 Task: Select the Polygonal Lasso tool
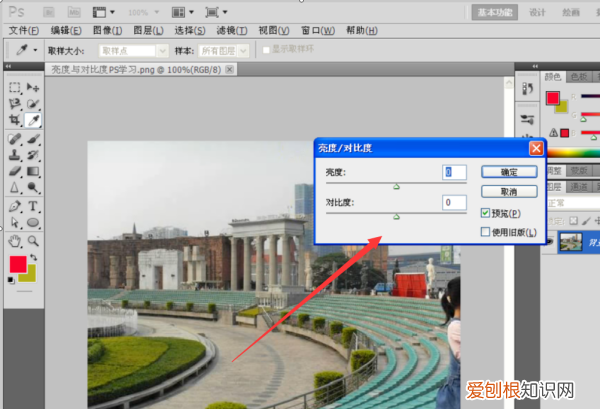click(15, 104)
